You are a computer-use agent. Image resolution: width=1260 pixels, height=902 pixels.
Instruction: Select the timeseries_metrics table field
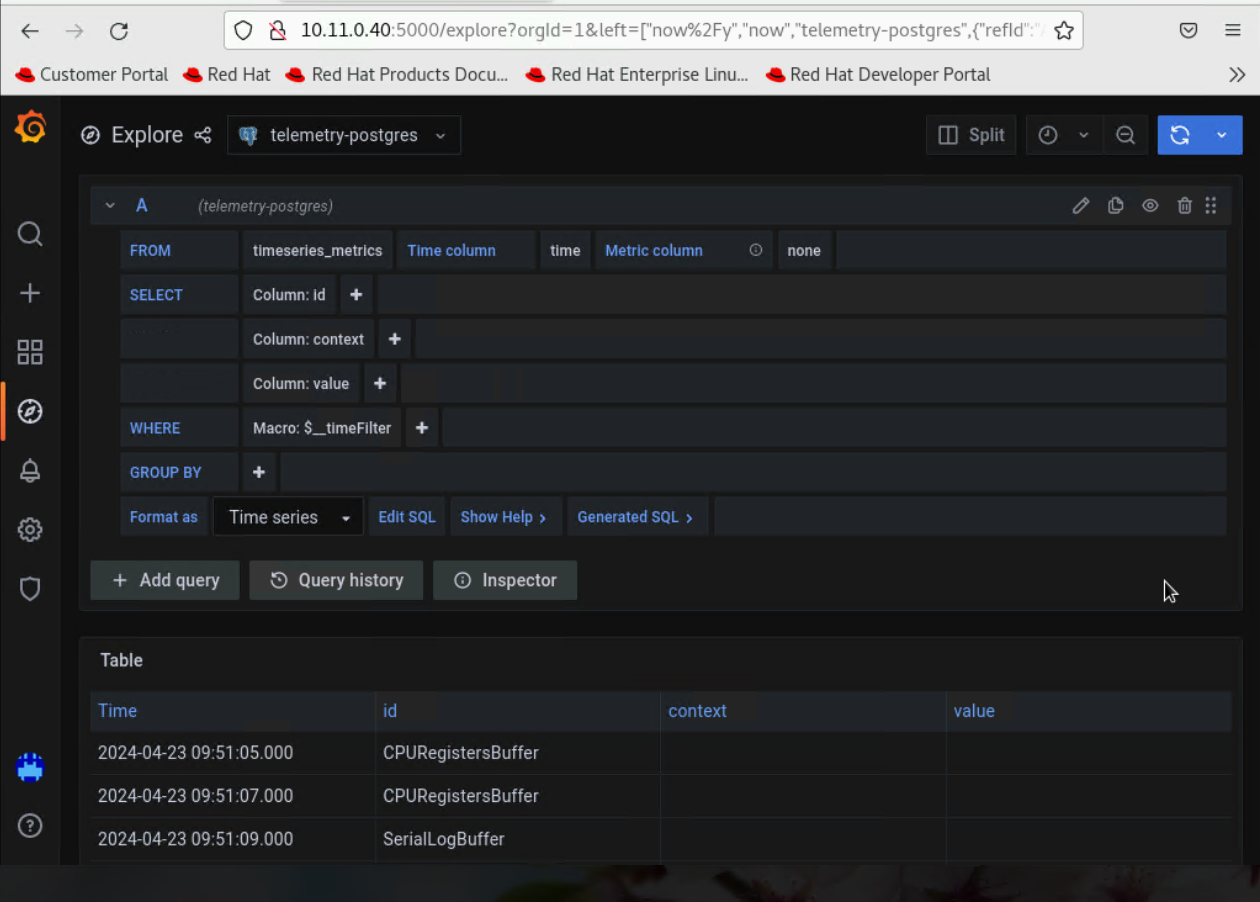pyautogui.click(x=318, y=250)
